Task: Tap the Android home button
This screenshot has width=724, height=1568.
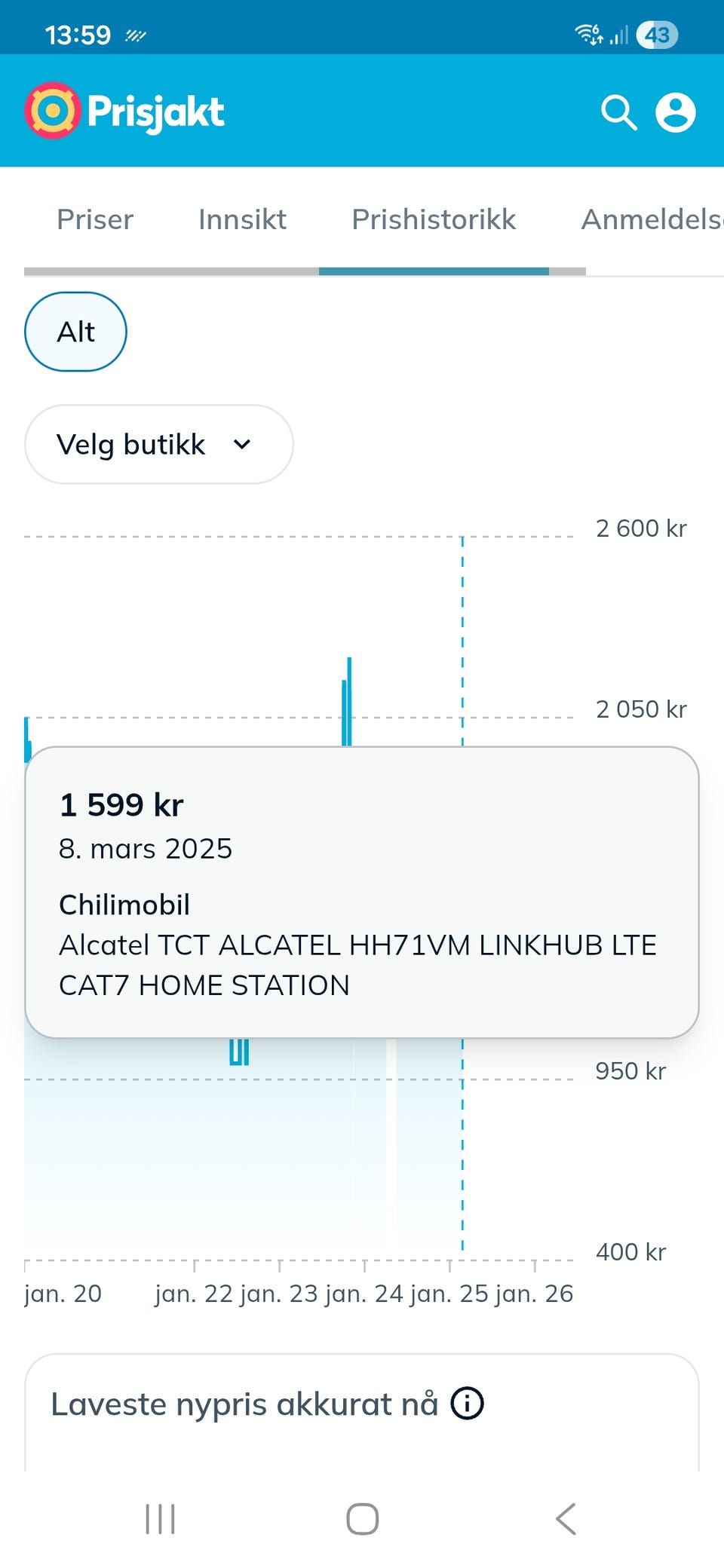Action: point(362,1518)
